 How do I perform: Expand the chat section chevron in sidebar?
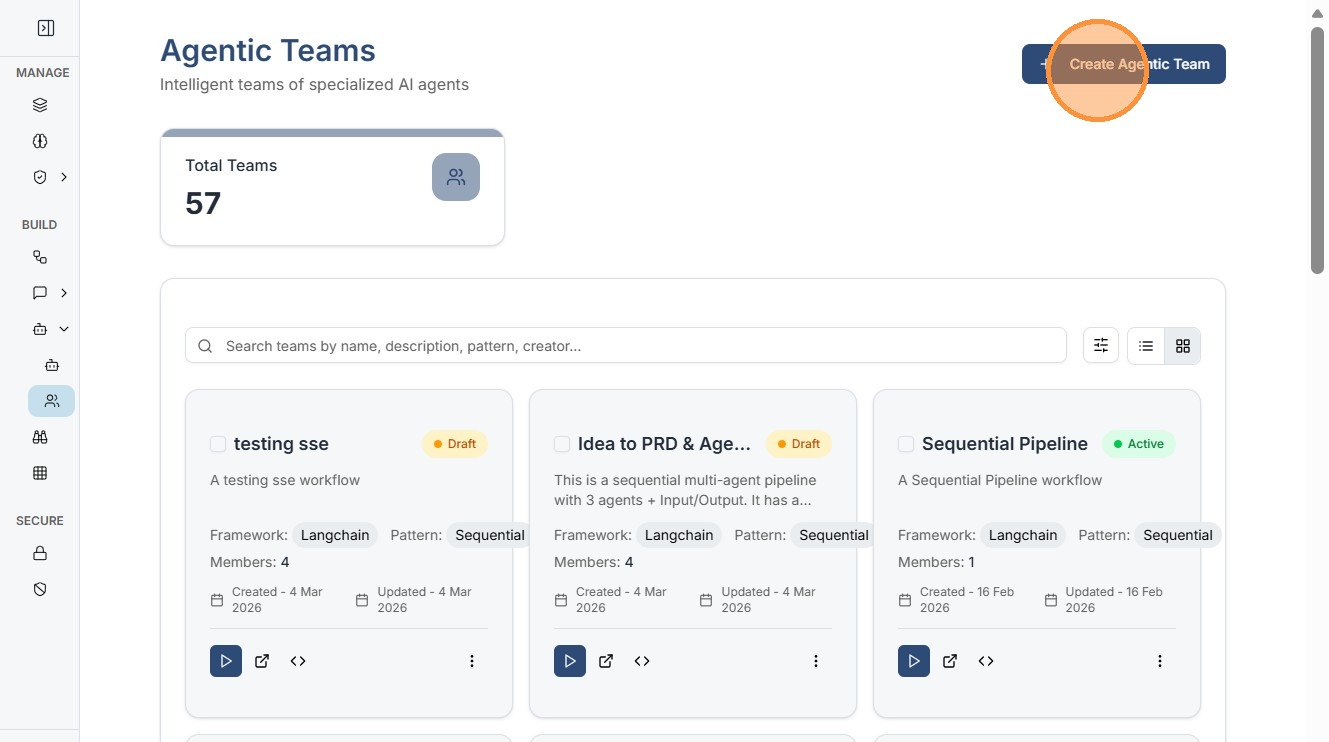(x=64, y=293)
